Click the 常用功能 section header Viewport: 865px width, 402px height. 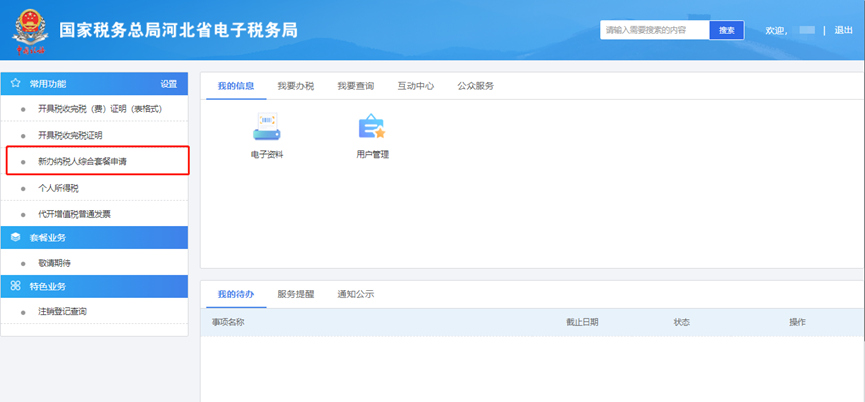point(95,84)
